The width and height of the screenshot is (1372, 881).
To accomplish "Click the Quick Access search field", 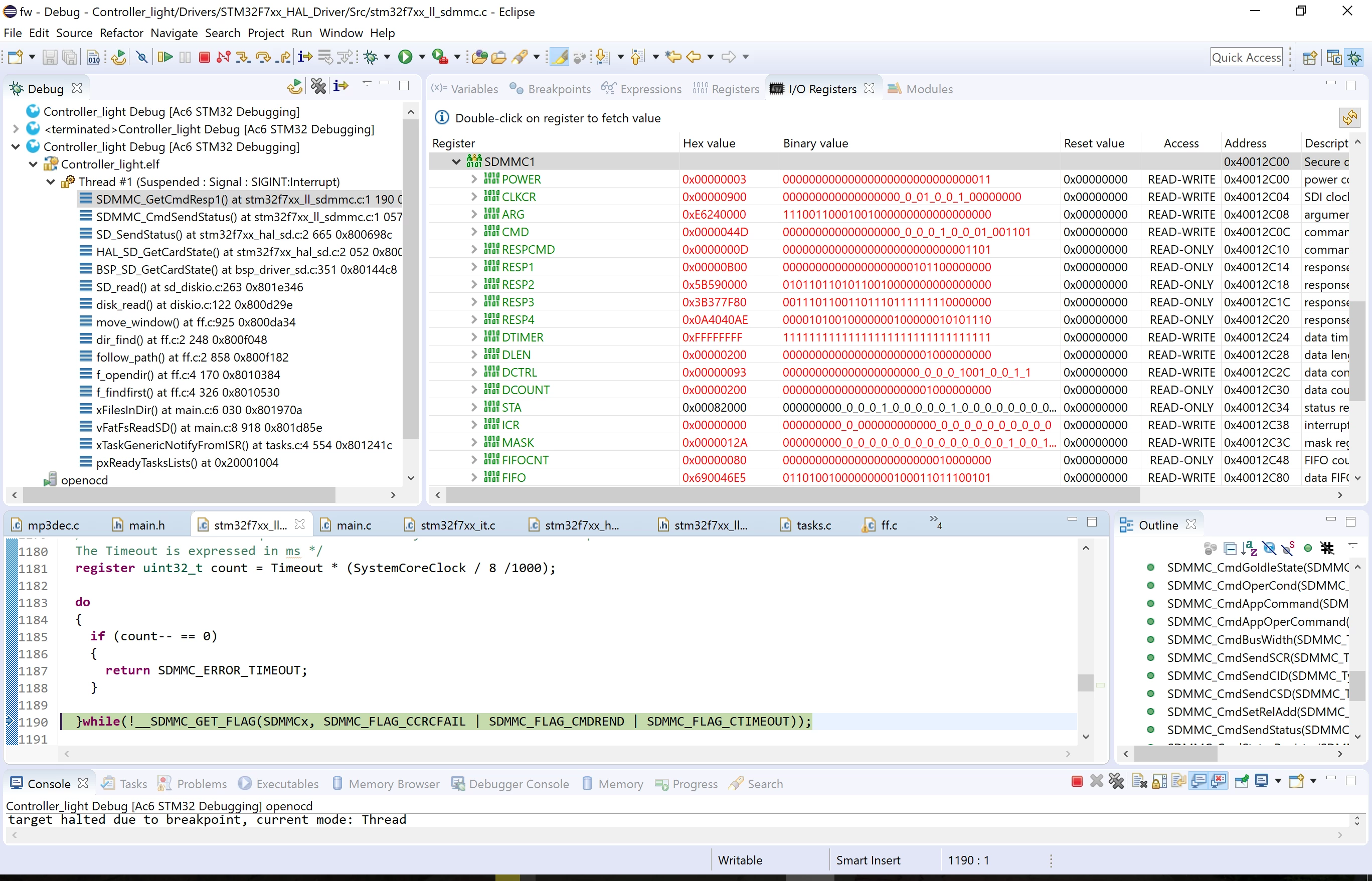I will coord(1246,57).
